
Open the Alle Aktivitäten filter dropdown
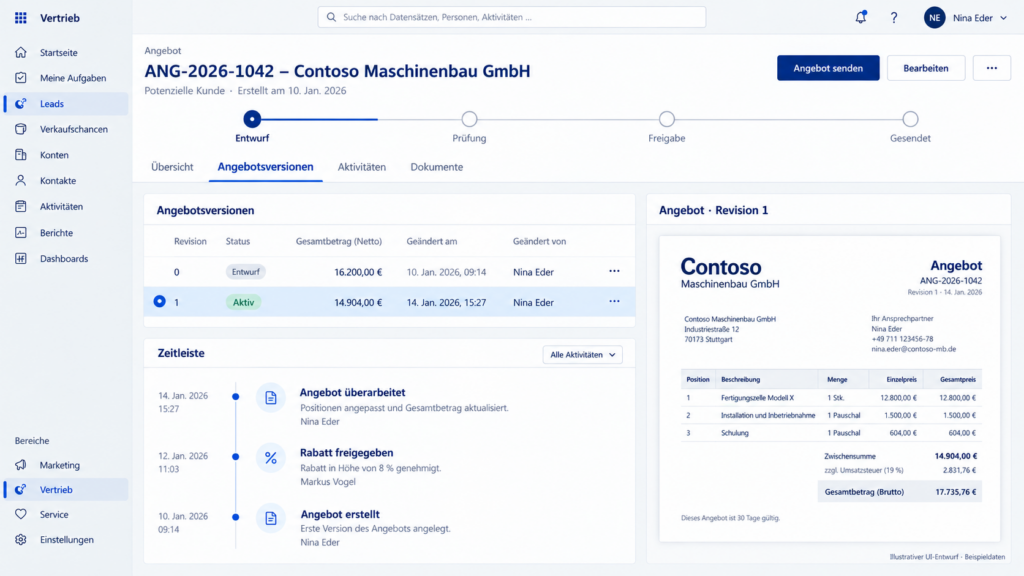click(x=582, y=355)
